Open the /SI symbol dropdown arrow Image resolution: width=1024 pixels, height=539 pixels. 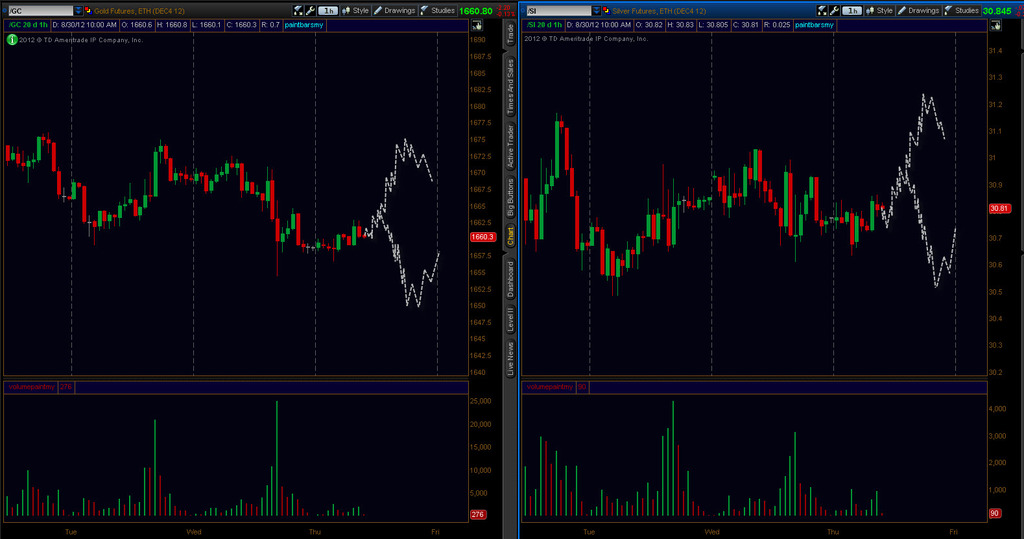[596, 10]
